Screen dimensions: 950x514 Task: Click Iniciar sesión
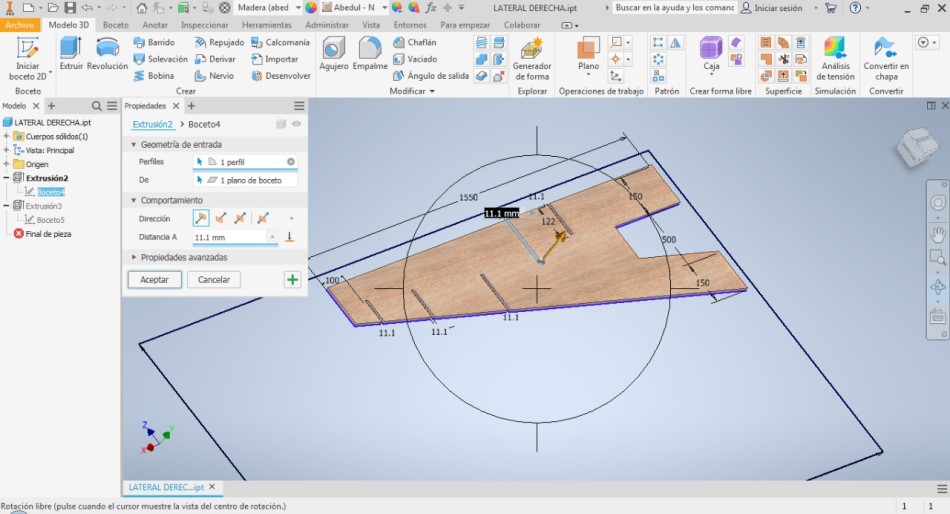(772, 8)
